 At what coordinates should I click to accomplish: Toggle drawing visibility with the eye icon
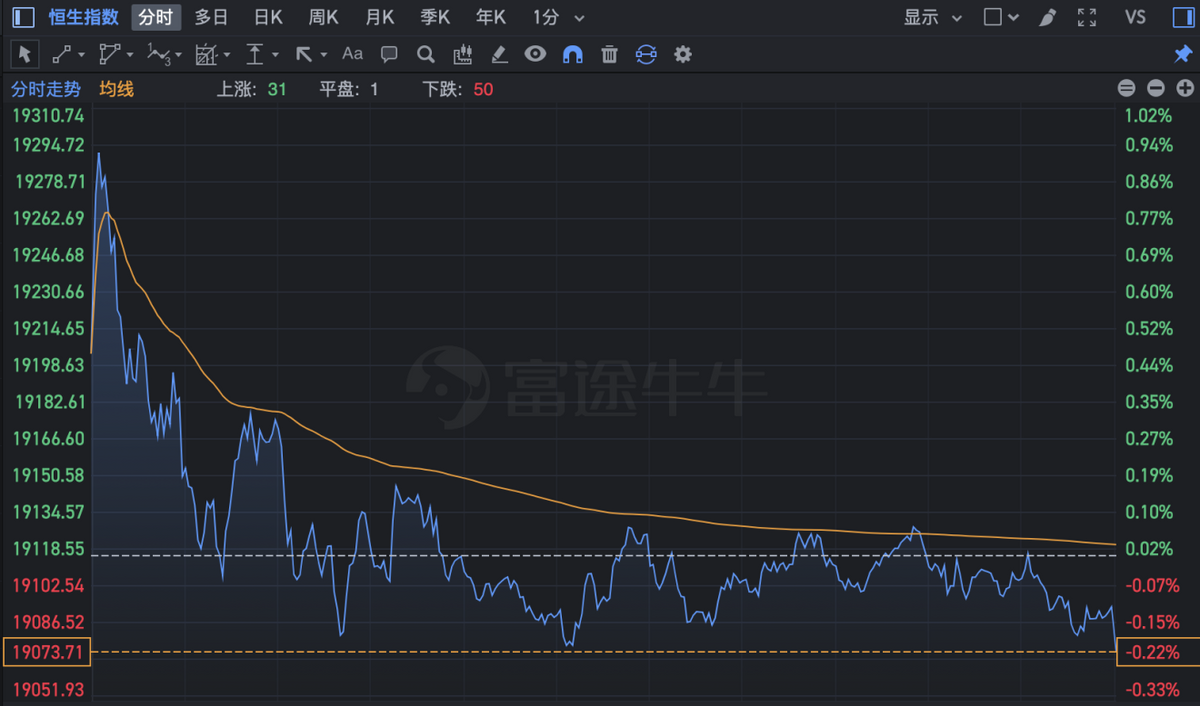coord(535,54)
